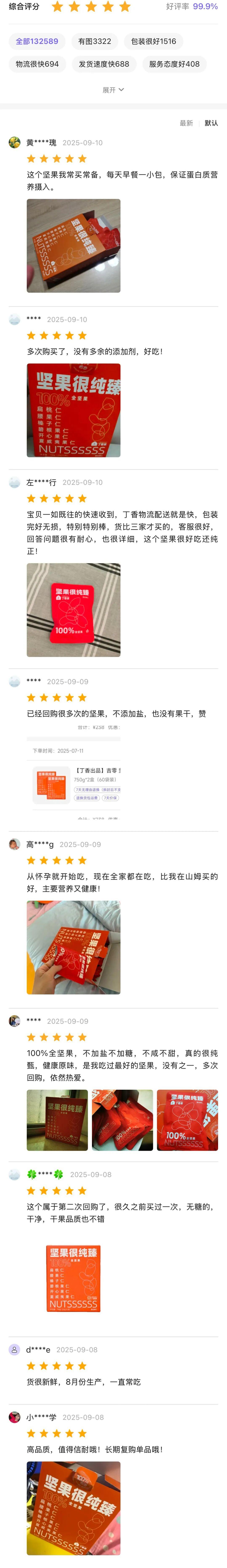Filter by 物流很快694 tag
This screenshot has height=1568, width=227.
pyautogui.click(x=37, y=64)
